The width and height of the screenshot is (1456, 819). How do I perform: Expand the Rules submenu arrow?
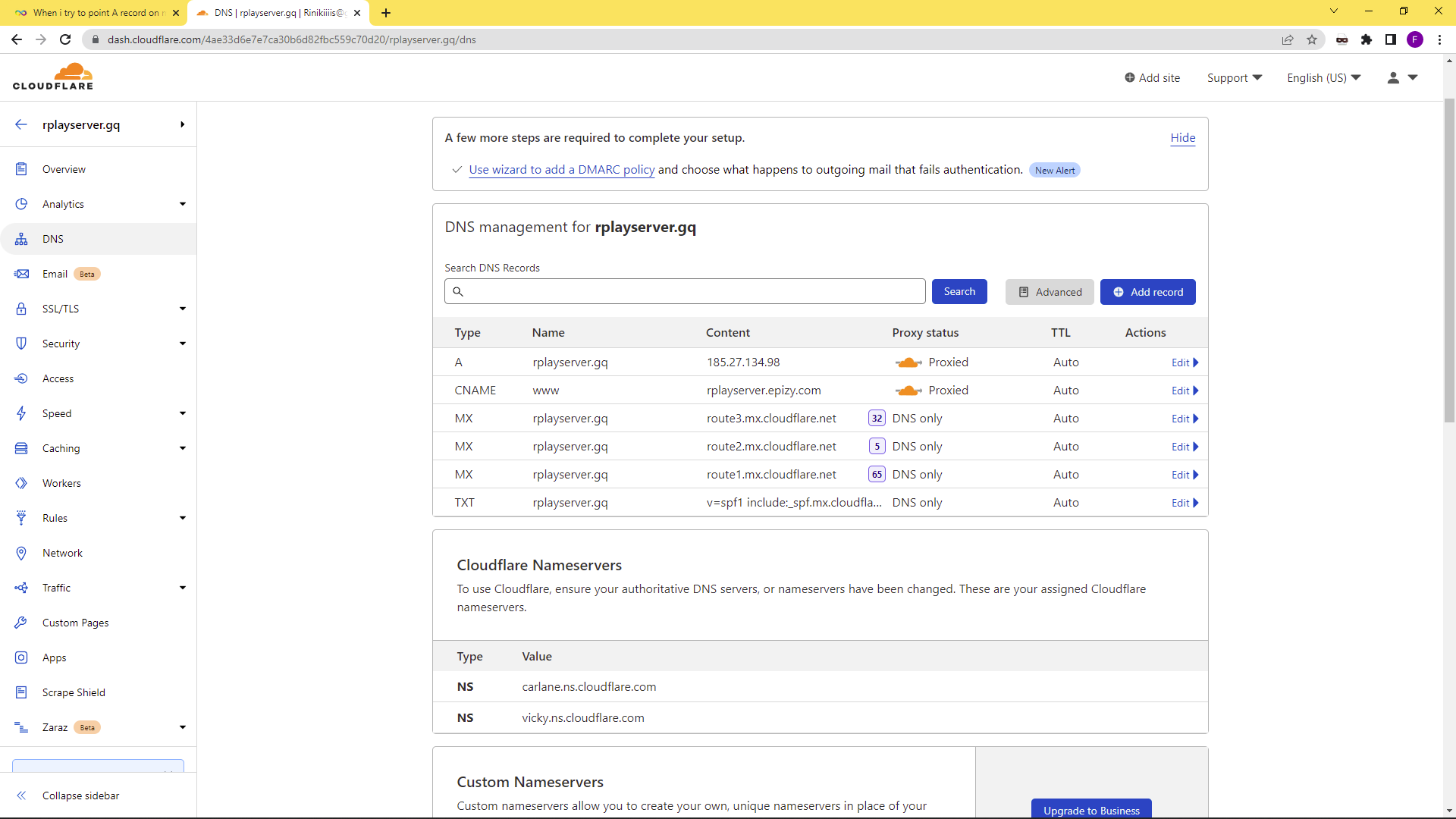coord(183,518)
